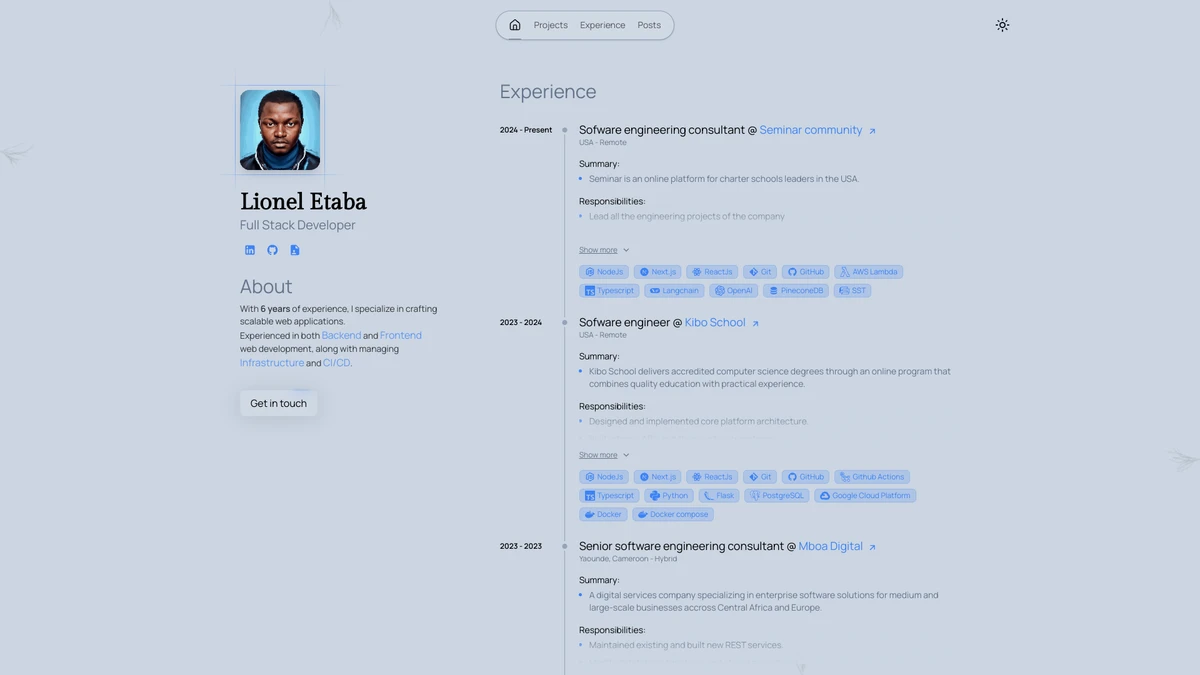Toggle the light/dark theme sun button

click(1002, 25)
